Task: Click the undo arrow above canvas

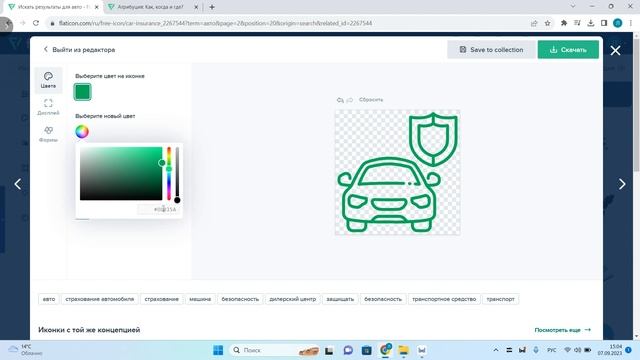Action: coord(340,100)
